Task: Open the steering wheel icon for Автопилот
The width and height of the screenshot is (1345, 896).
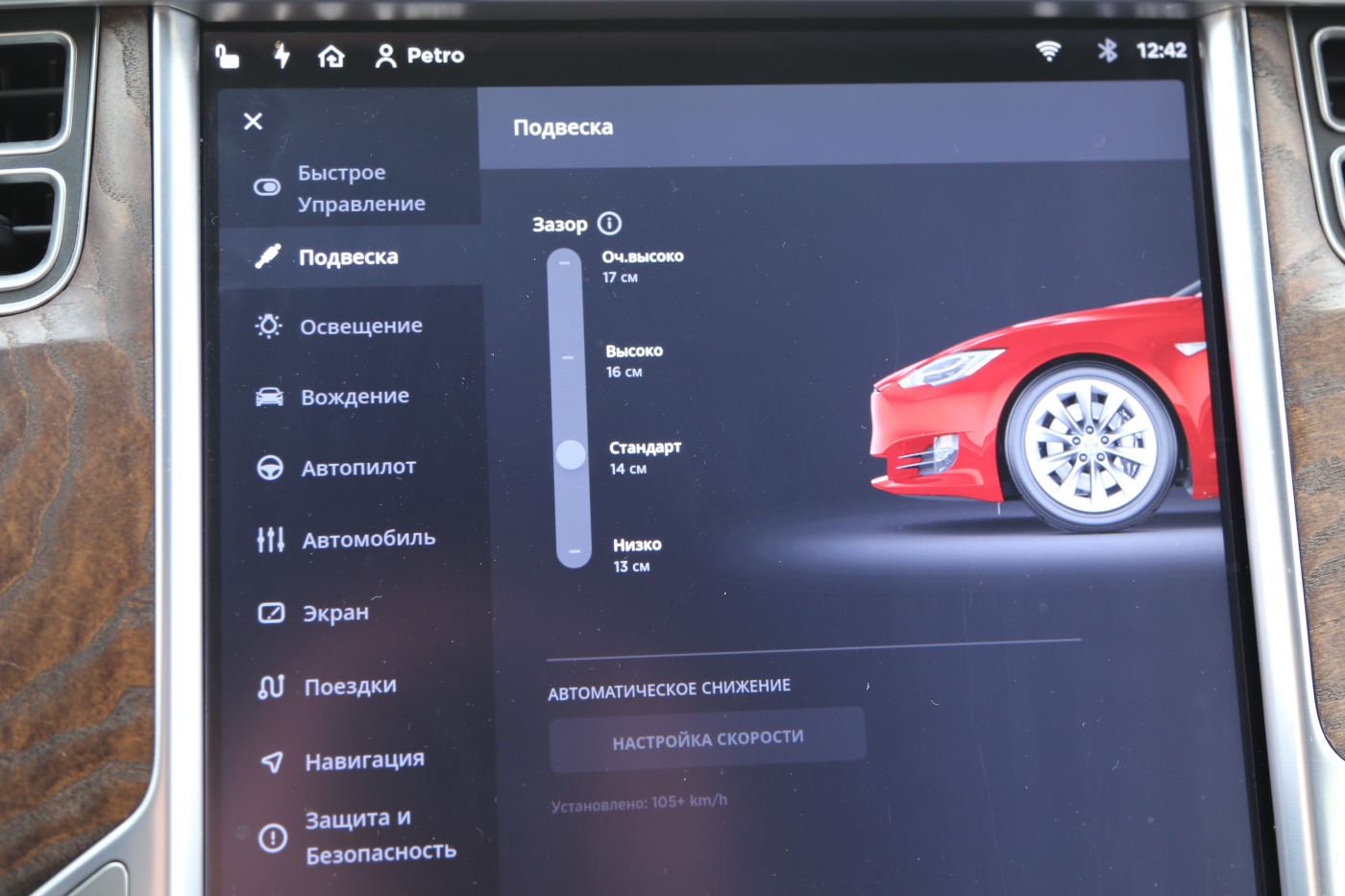Action: pos(270,467)
